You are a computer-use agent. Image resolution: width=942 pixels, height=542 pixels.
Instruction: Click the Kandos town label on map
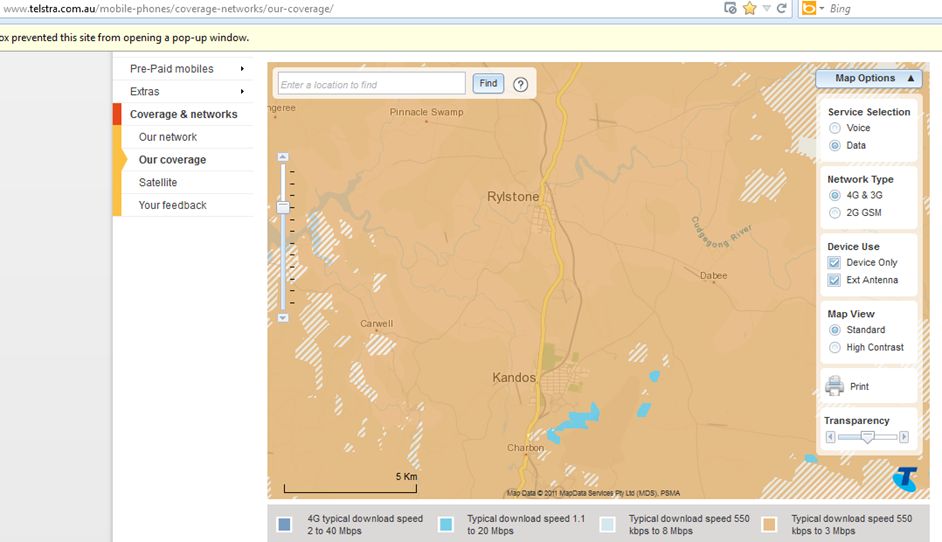(514, 377)
